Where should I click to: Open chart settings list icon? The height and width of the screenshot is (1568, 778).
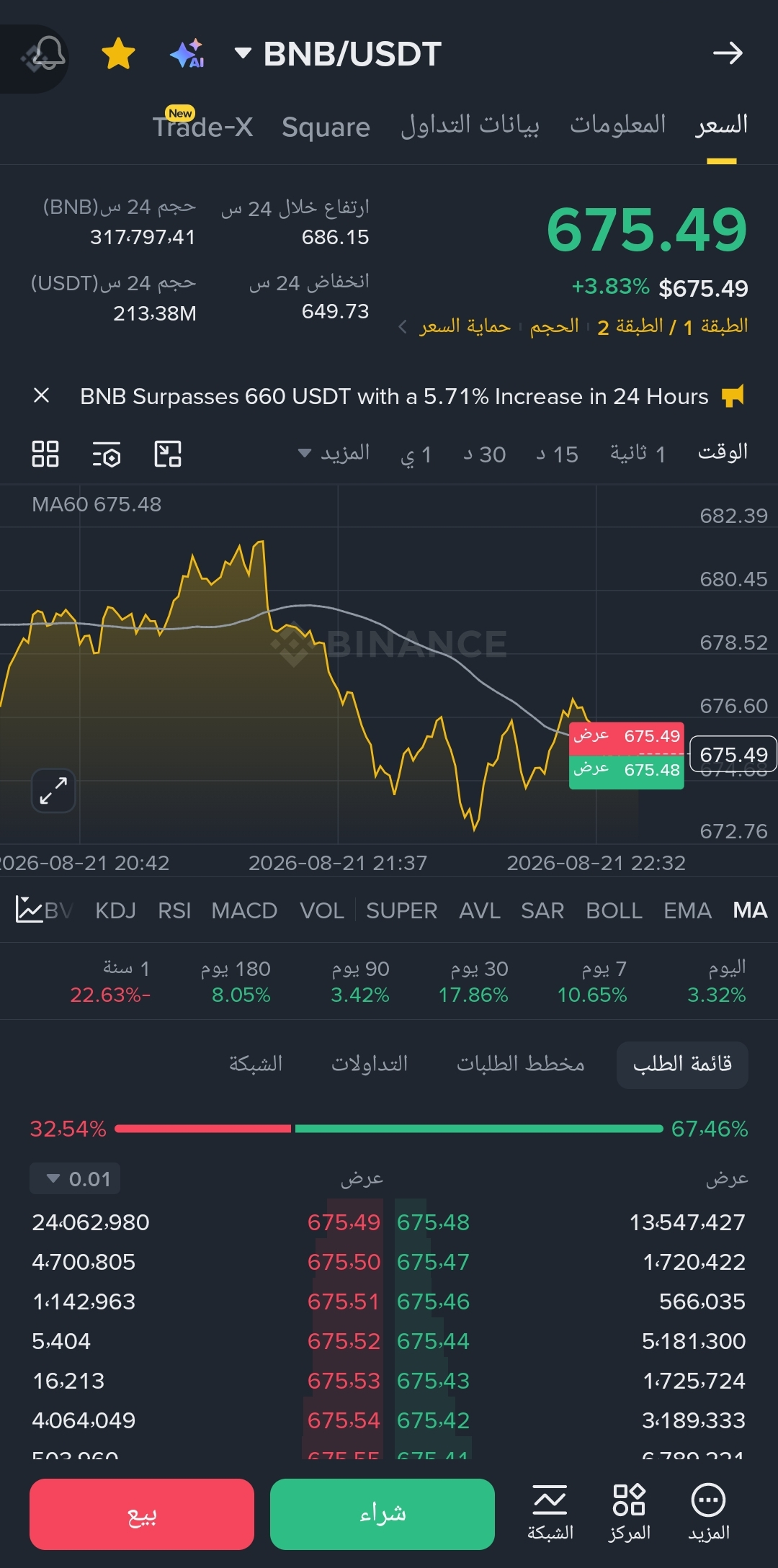pos(107,454)
